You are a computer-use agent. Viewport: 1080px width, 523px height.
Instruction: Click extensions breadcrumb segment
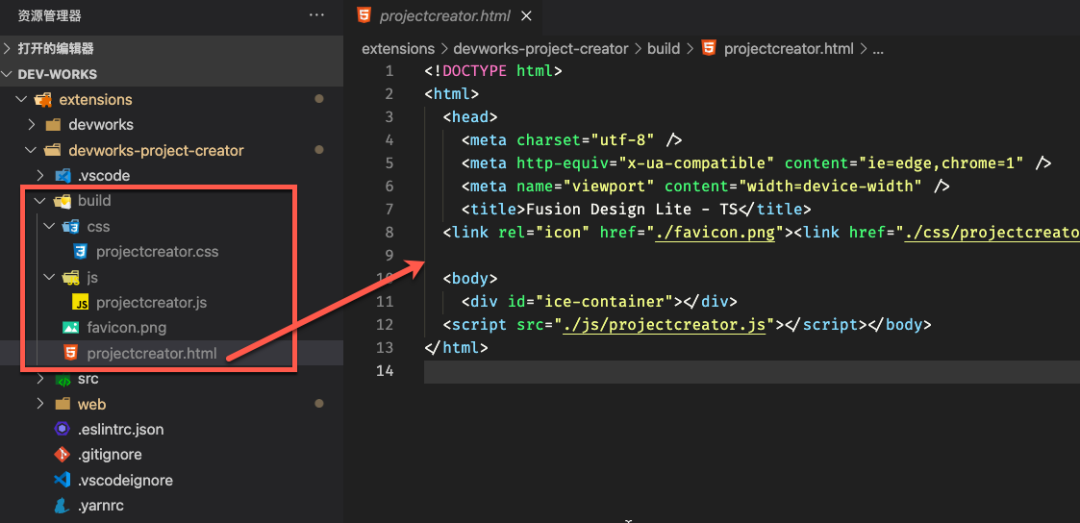click(x=398, y=49)
